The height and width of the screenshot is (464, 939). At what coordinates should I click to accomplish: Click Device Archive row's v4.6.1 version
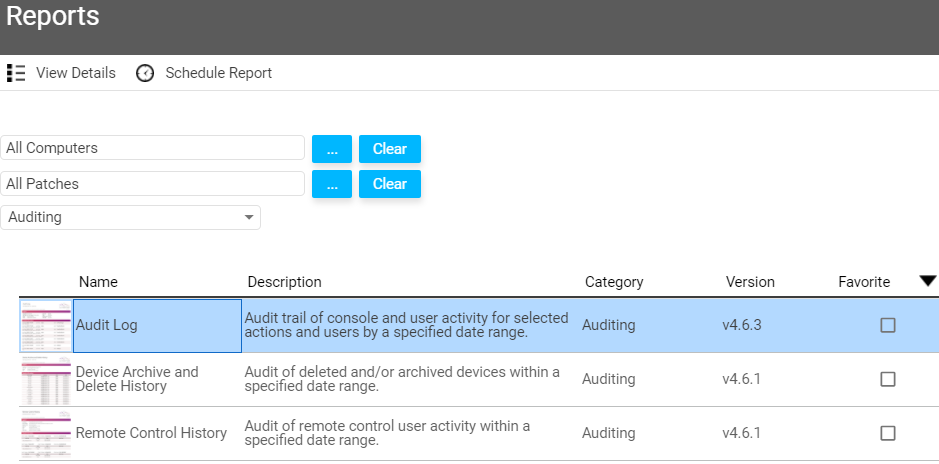tap(741, 379)
